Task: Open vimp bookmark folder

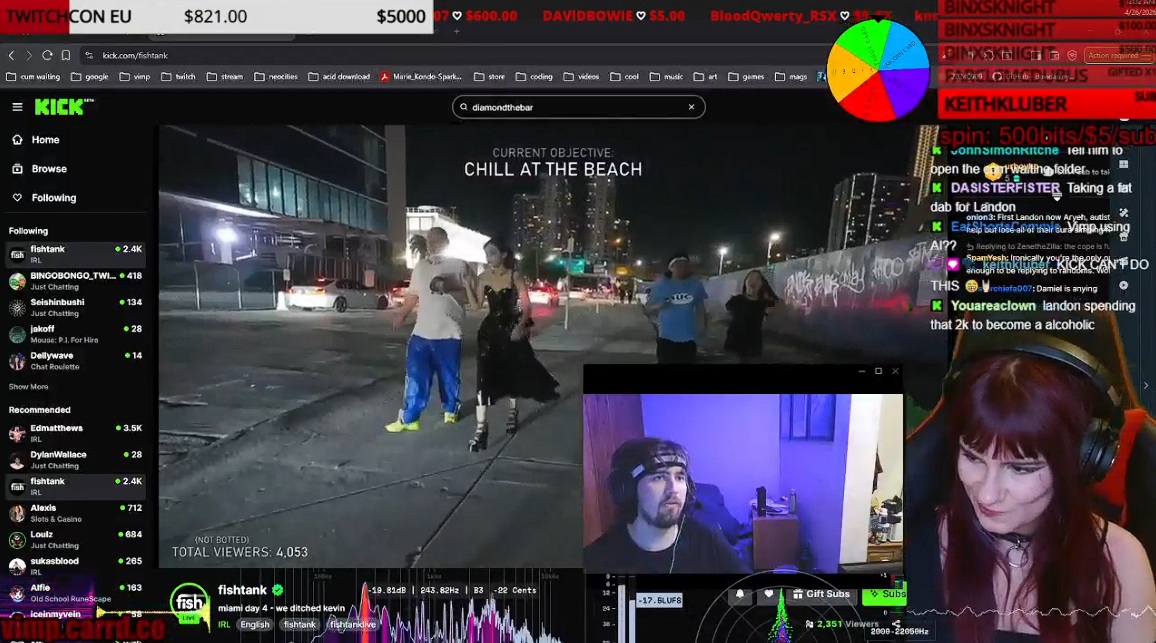Action: click(135, 77)
